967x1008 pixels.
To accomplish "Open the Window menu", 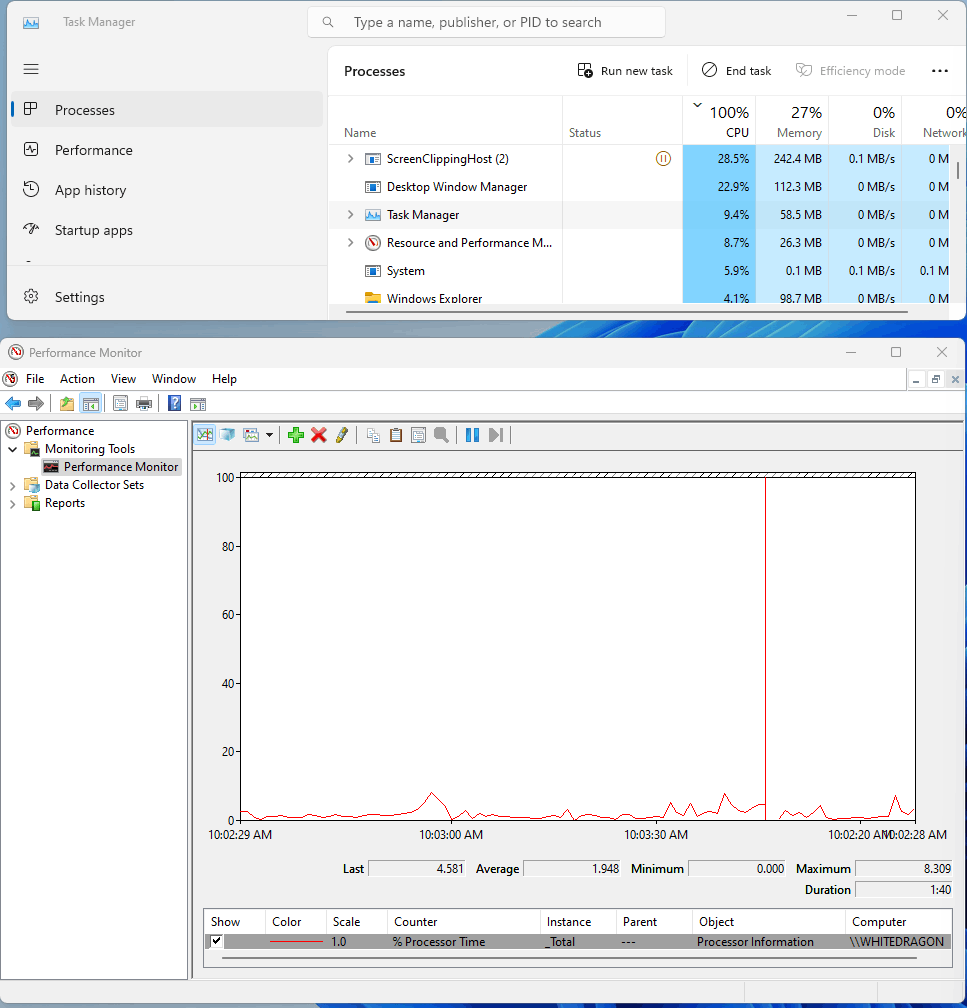I will coord(174,379).
